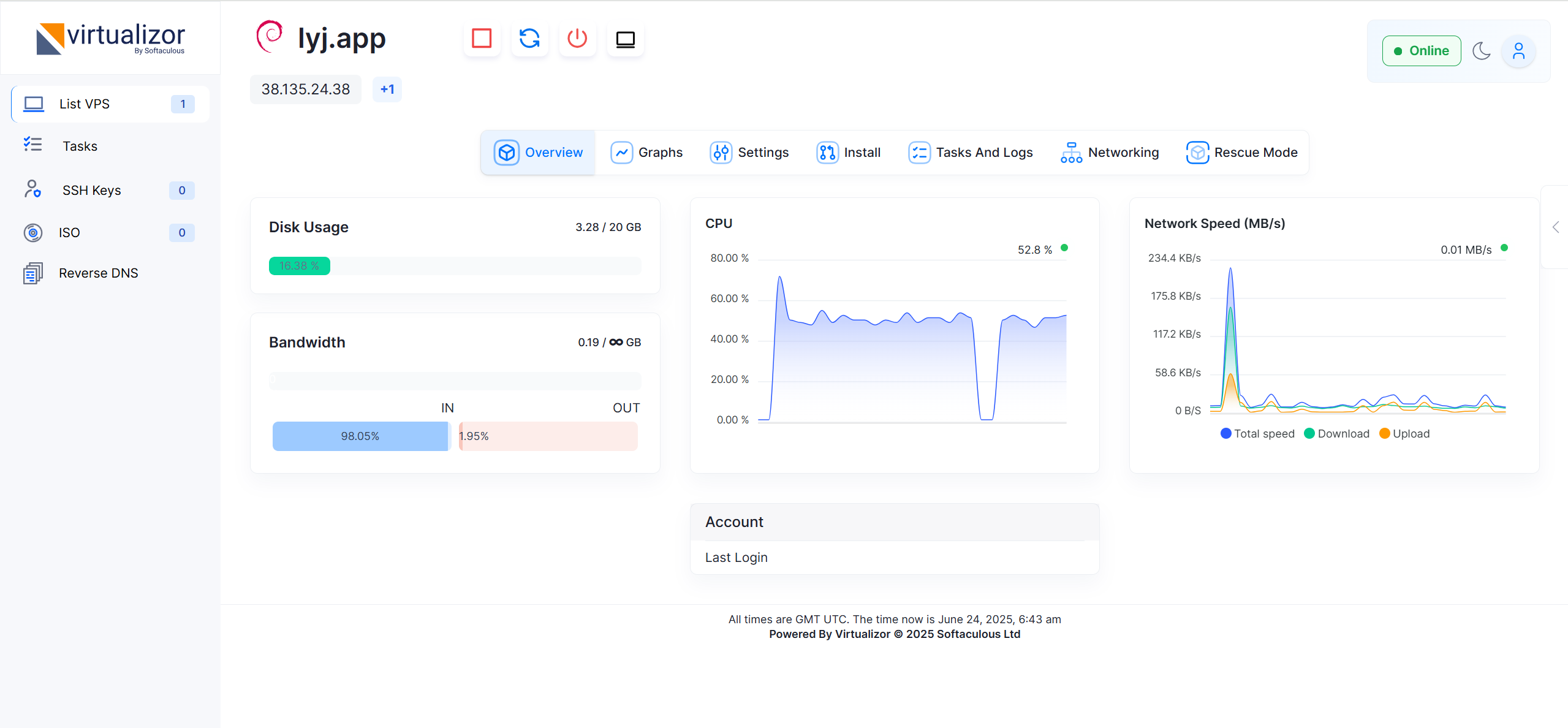
Task: Click the green Online status badge
Action: pos(1422,51)
